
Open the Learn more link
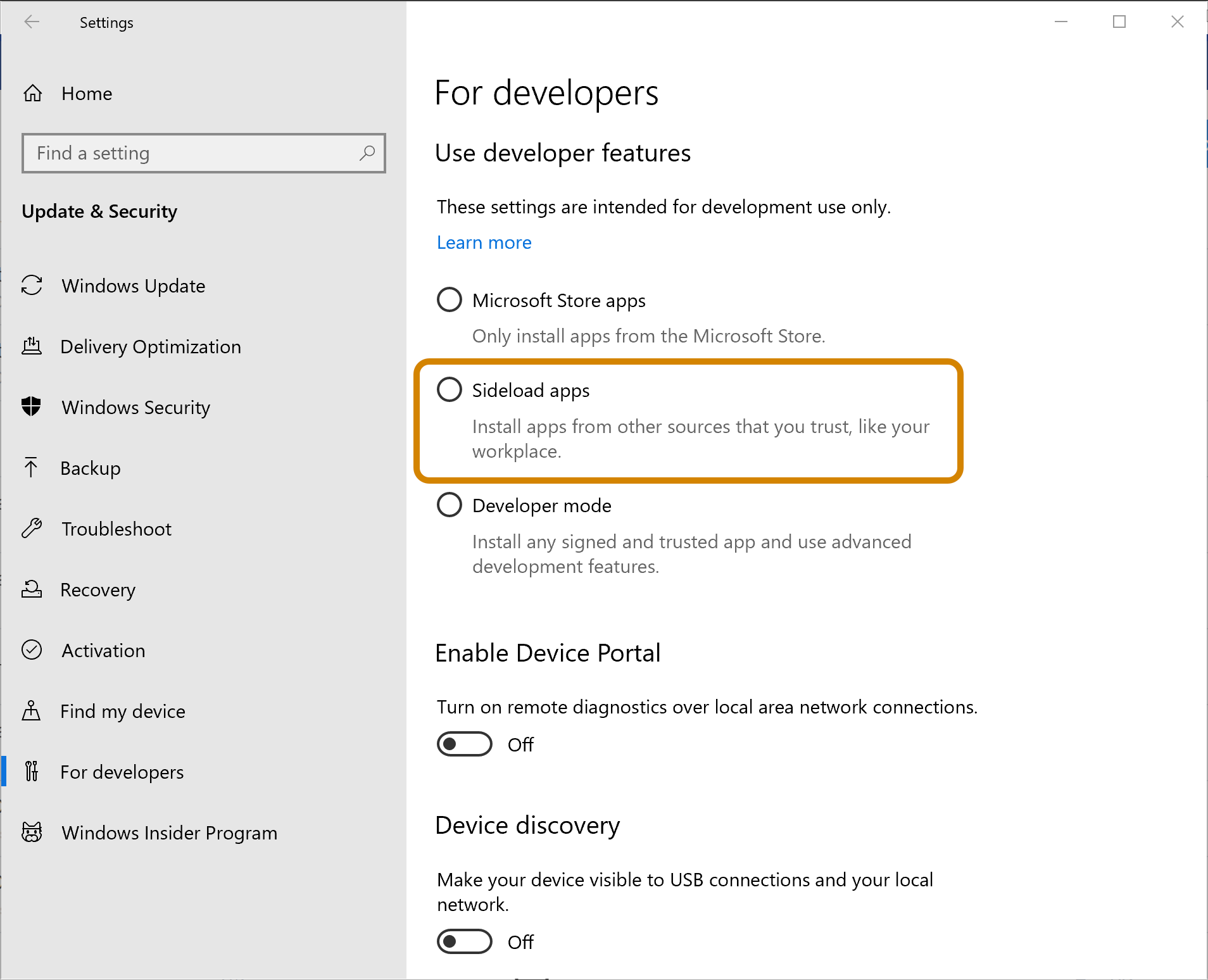point(484,242)
